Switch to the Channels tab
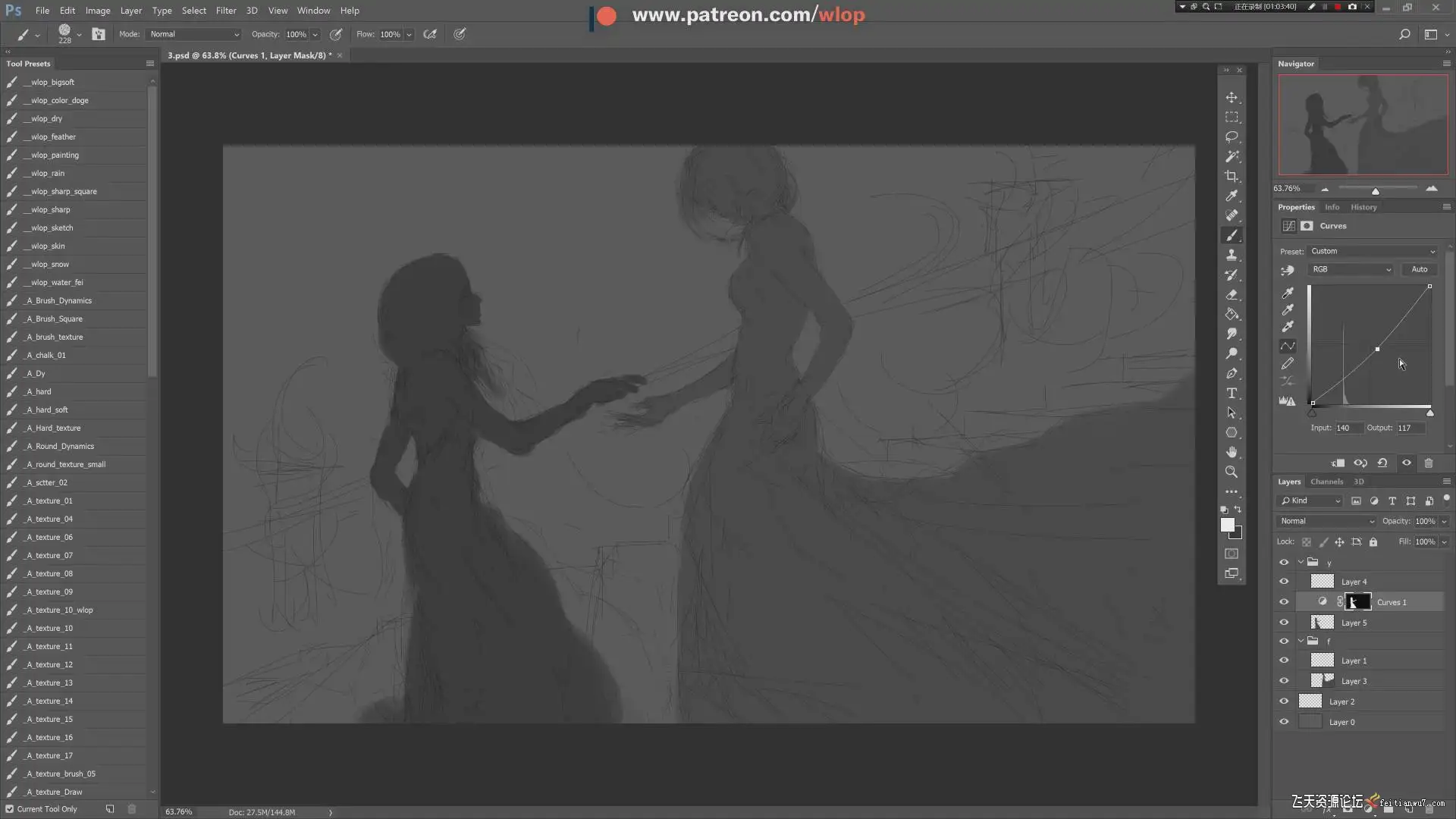 click(x=1326, y=482)
